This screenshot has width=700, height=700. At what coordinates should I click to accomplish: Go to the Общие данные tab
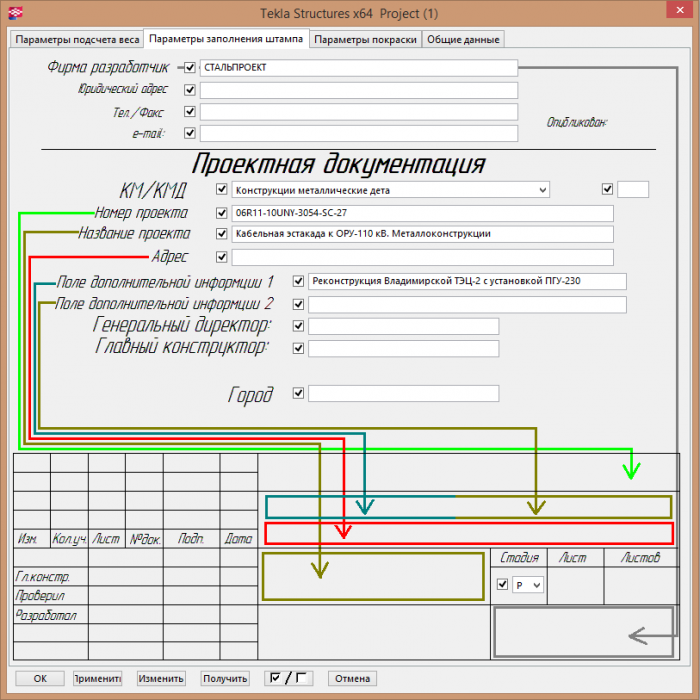(x=463, y=40)
